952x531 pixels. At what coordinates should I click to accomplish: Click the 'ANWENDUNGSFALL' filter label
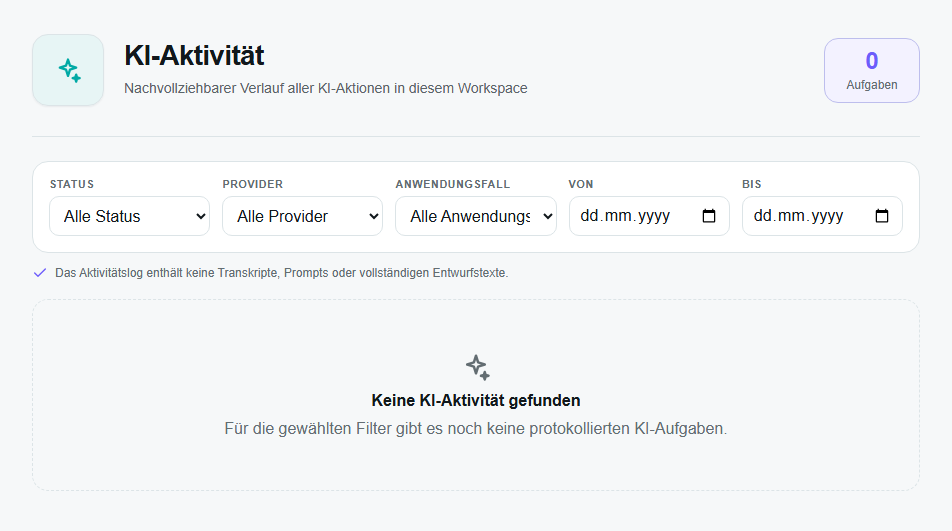coord(453,184)
